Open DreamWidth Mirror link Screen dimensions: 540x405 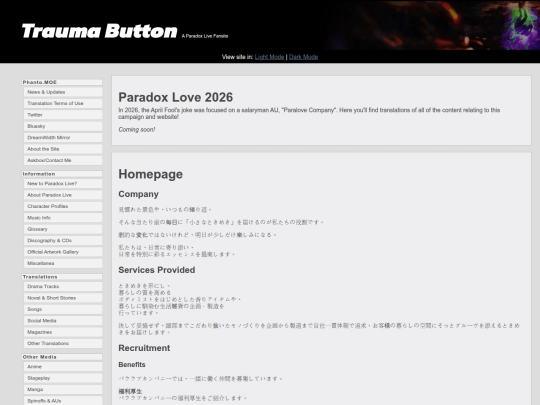pos(63,137)
